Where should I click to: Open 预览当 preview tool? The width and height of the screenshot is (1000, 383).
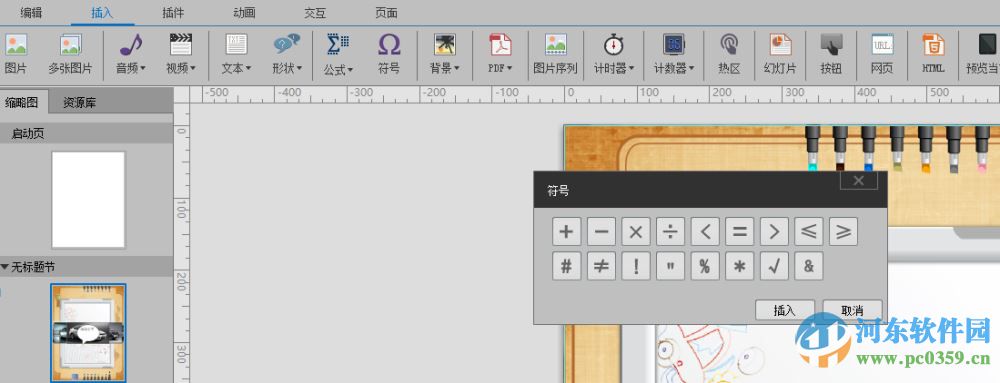[983, 54]
